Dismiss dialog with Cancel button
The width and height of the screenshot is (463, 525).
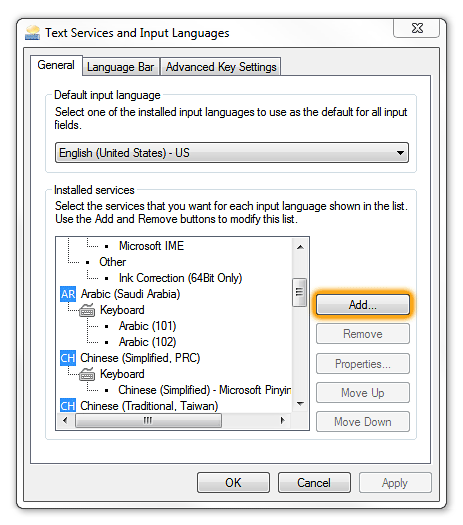(x=314, y=482)
